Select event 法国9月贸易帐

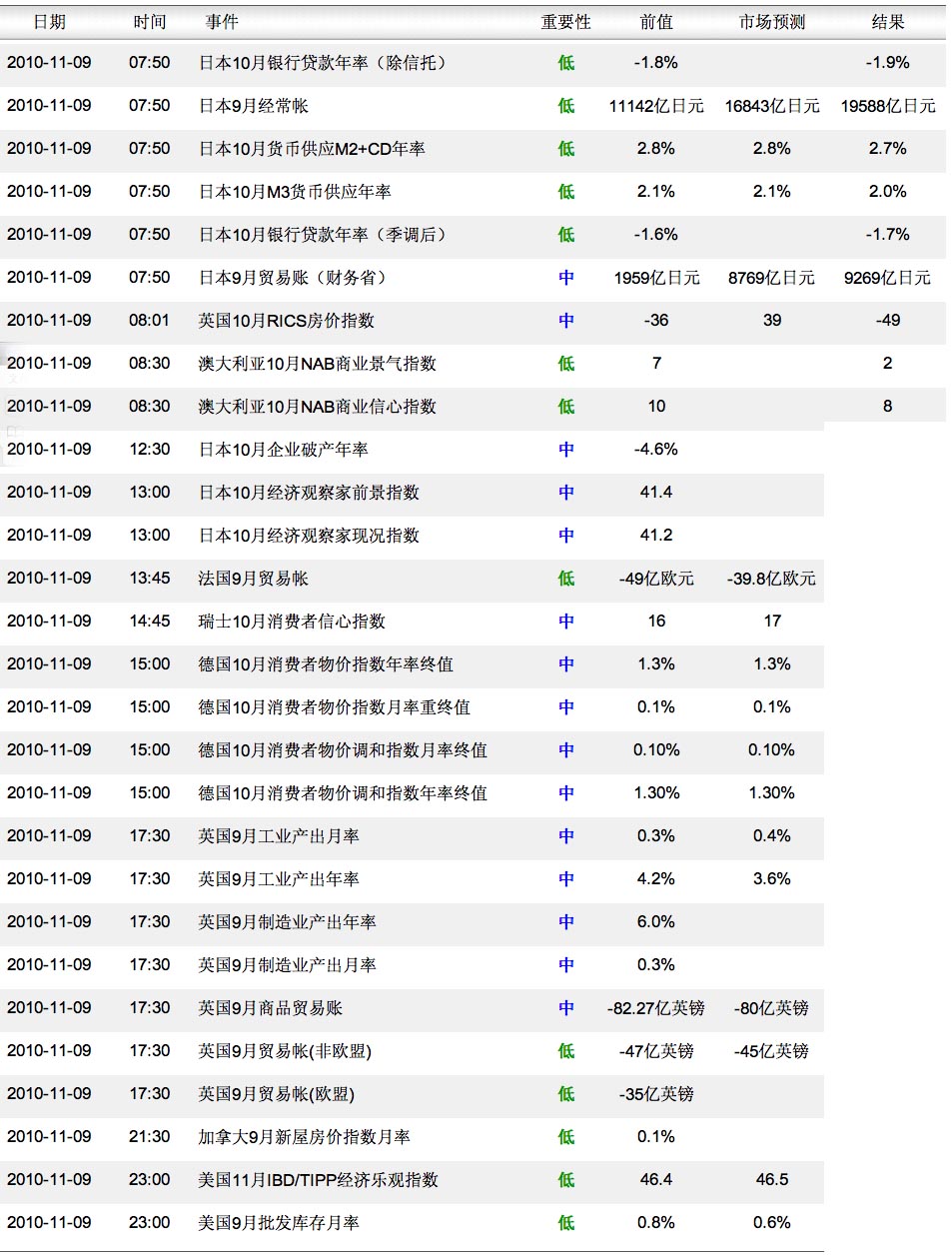[253, 579]
